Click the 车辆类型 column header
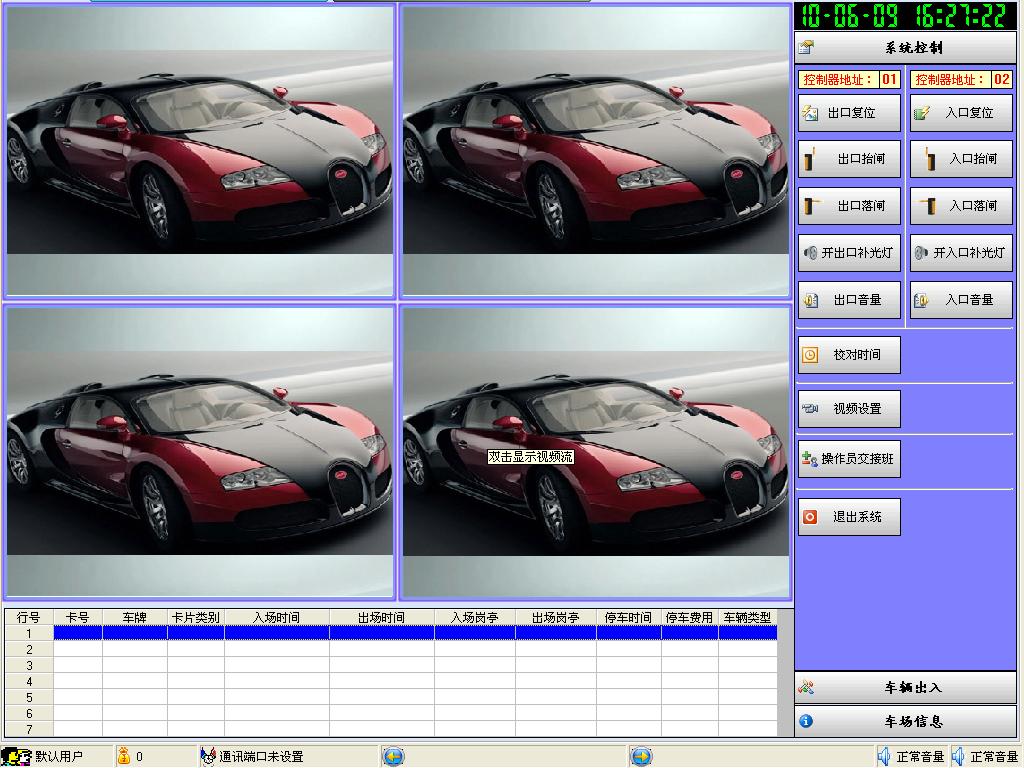 pos(748,617)
